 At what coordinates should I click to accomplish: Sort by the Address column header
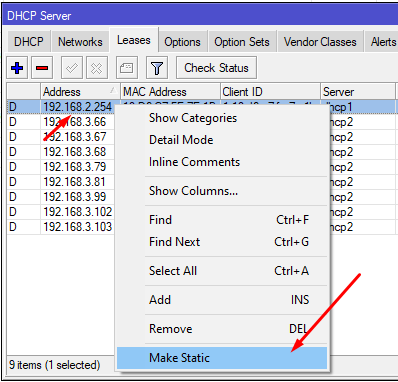click(80, 91)
